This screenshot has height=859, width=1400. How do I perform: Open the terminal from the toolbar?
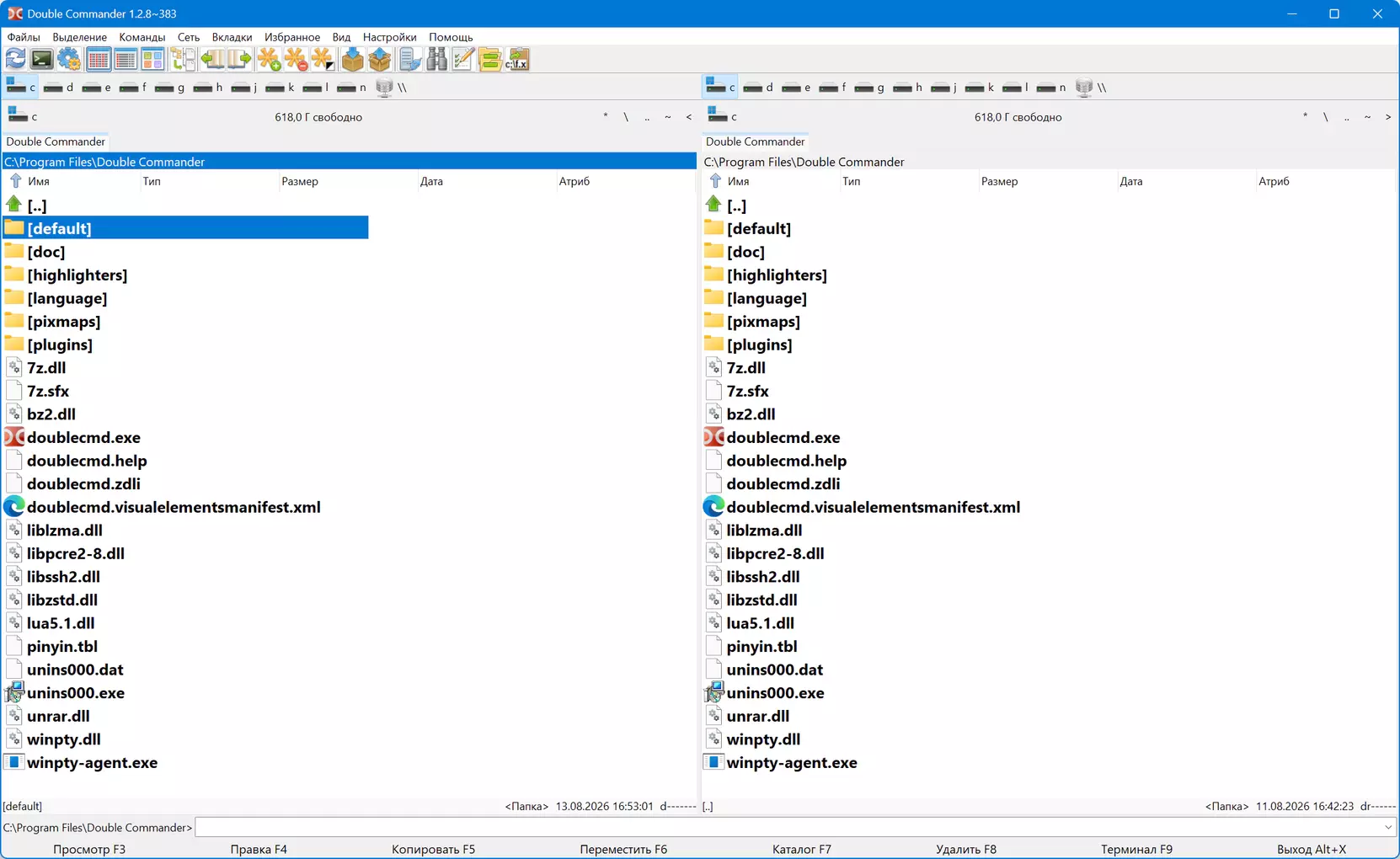click(x=41, y=59)
